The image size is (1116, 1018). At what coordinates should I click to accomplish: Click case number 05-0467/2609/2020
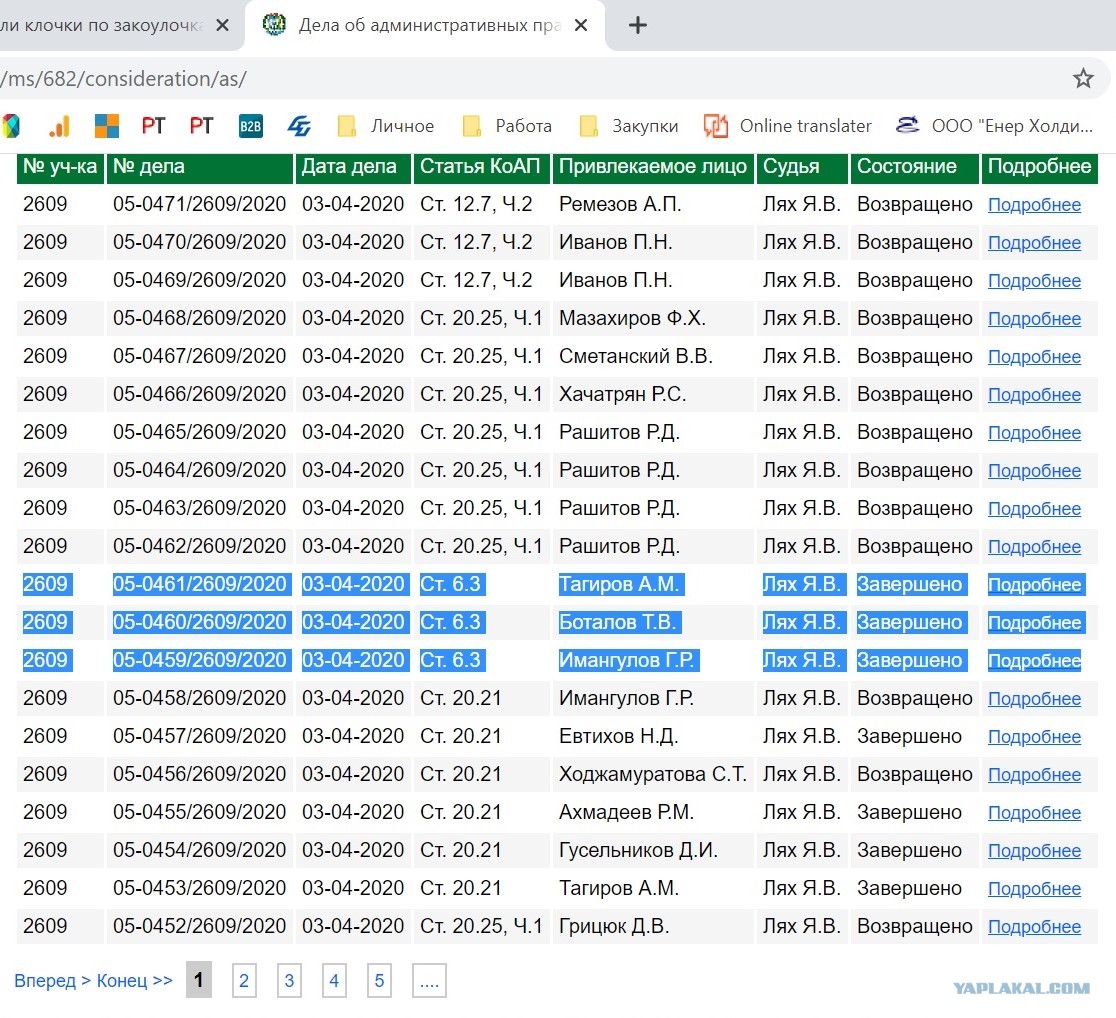point(199,356)
